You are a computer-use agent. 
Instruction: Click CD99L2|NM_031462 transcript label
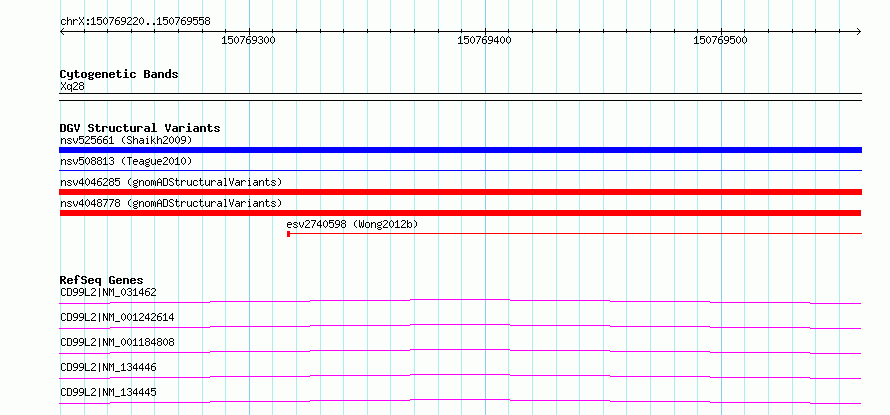pos(108,292)
